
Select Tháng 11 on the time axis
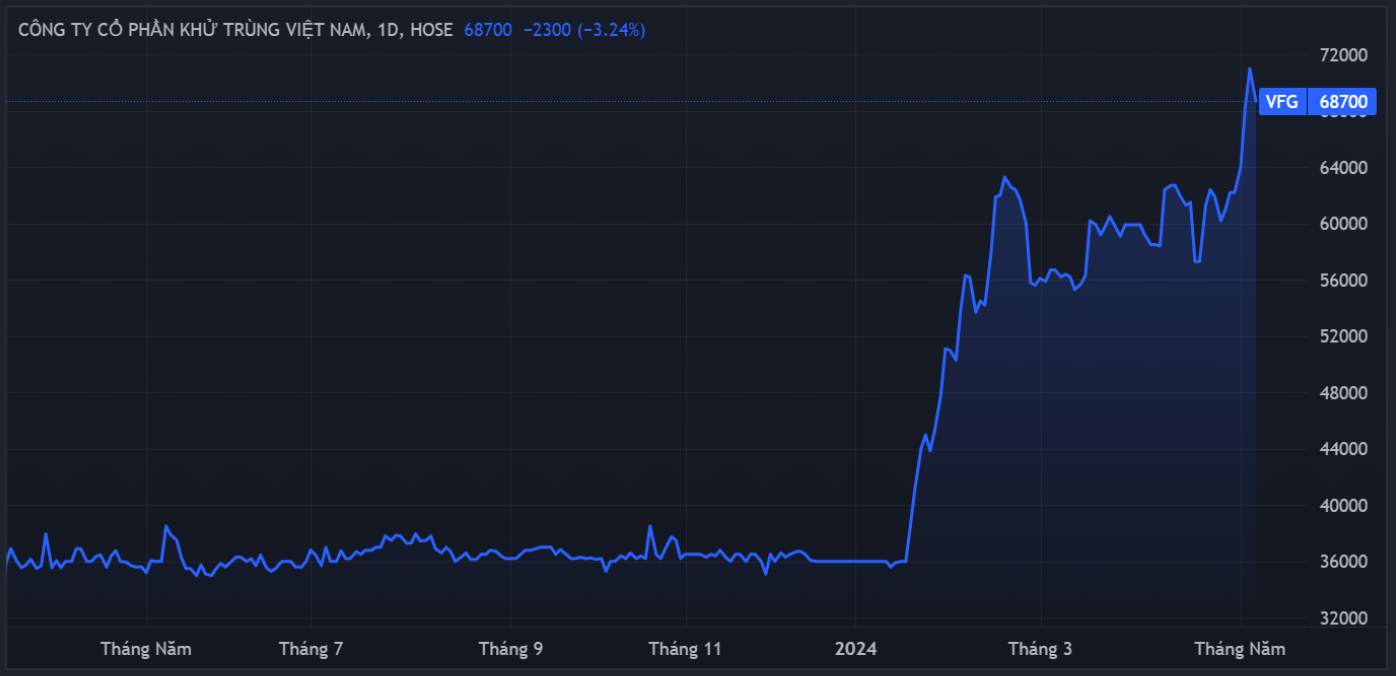685,649
